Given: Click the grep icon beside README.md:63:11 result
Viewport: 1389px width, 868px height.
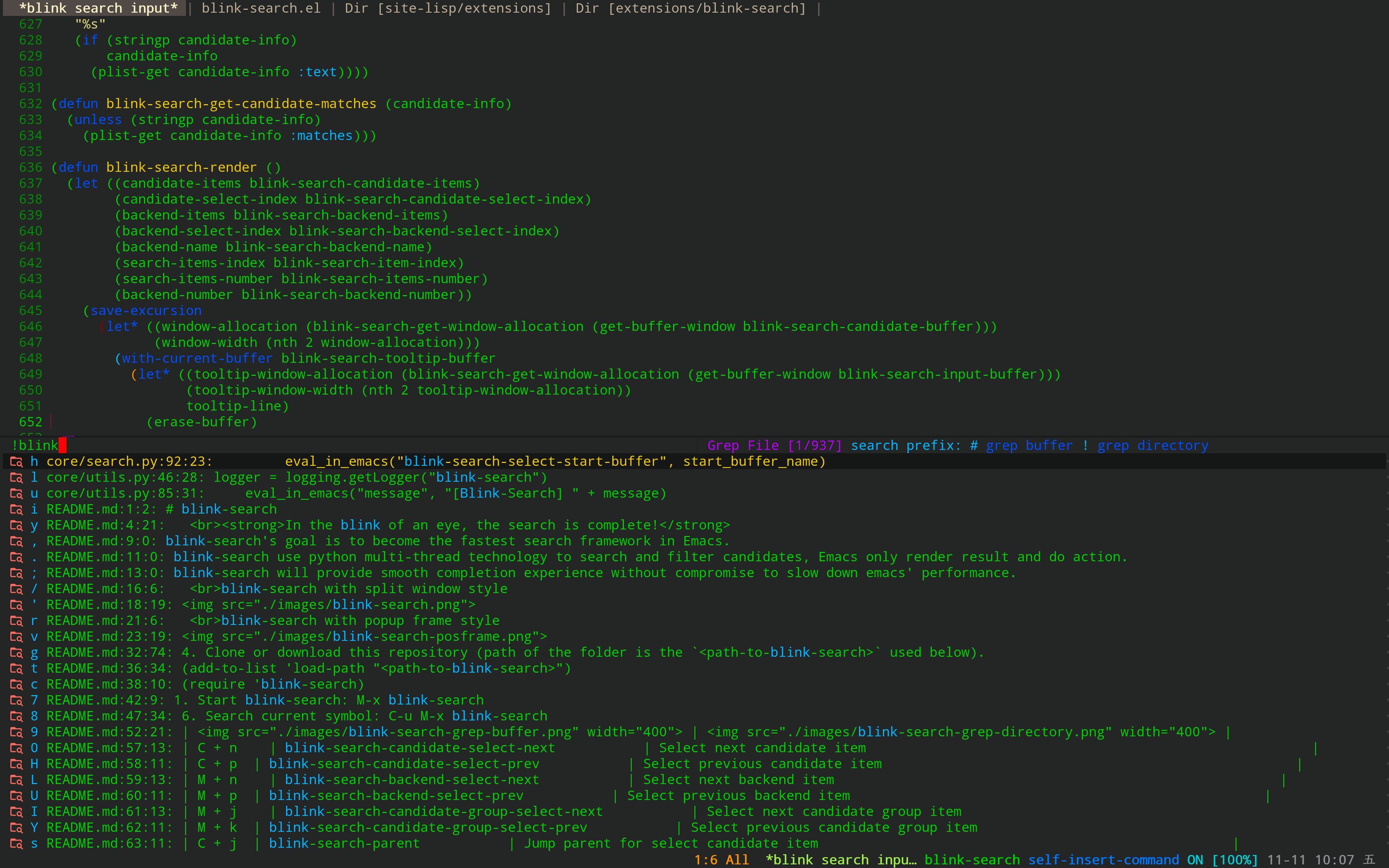Looking at the screenshot, I should click(x=16, y=843).
